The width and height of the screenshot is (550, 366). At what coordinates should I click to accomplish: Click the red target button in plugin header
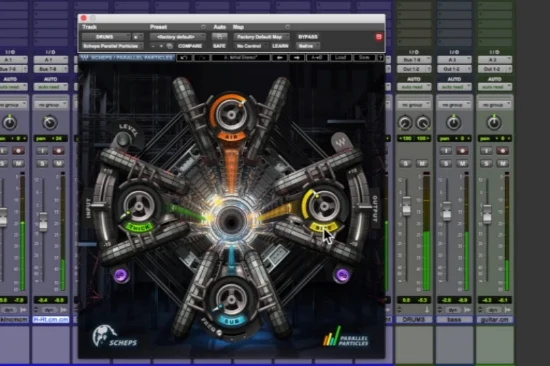click(378, 36)
